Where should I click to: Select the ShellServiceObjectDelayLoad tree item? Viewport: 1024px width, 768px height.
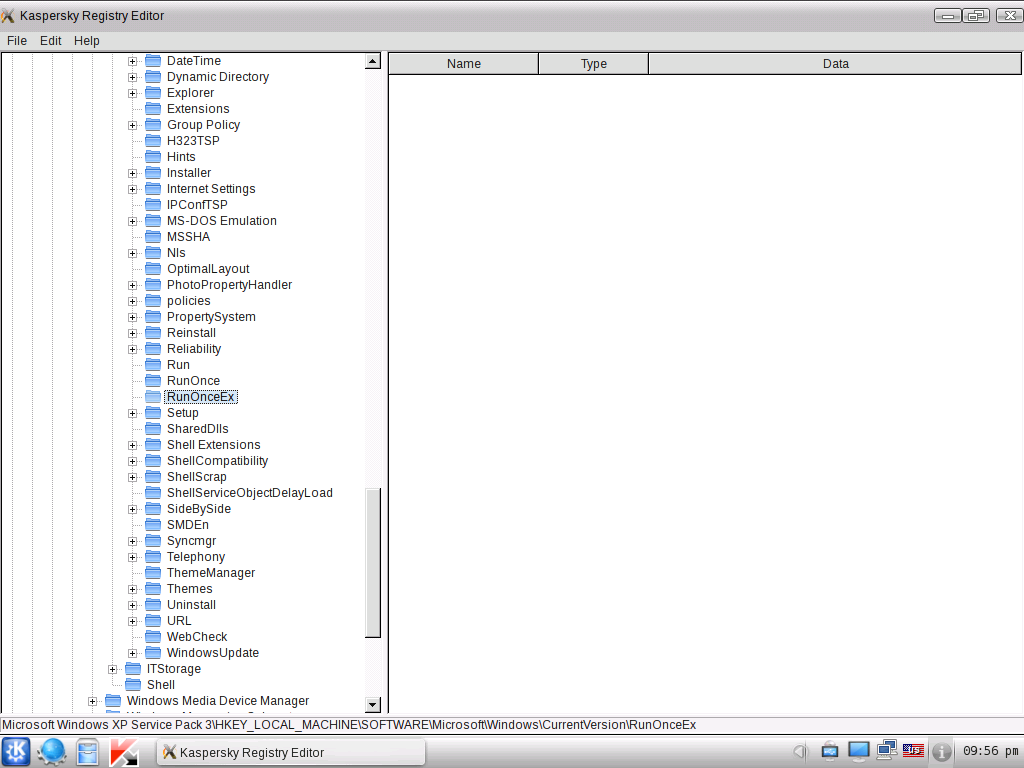(249, 492)
